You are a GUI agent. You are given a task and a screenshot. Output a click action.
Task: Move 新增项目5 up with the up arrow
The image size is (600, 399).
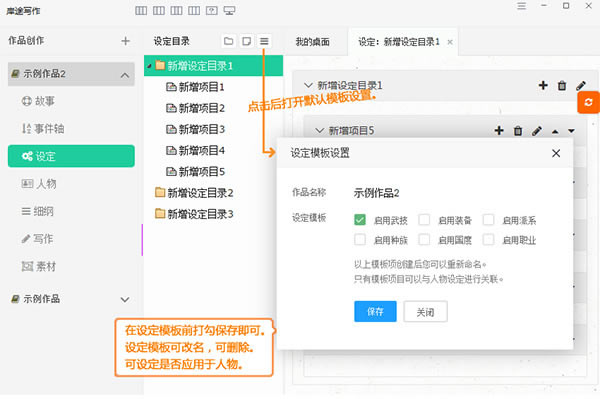(x=555, y=132)
